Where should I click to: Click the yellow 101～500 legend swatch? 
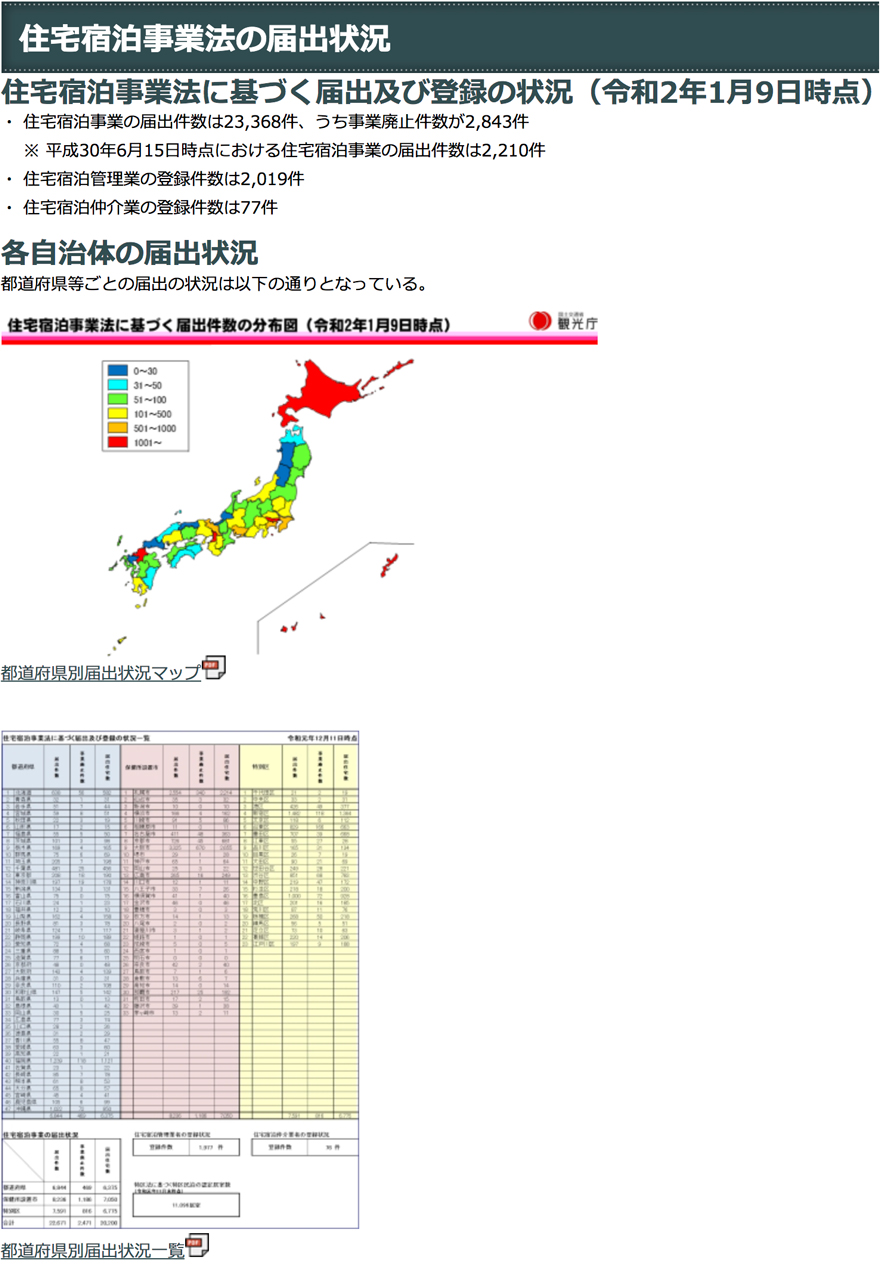click(117, 413)
